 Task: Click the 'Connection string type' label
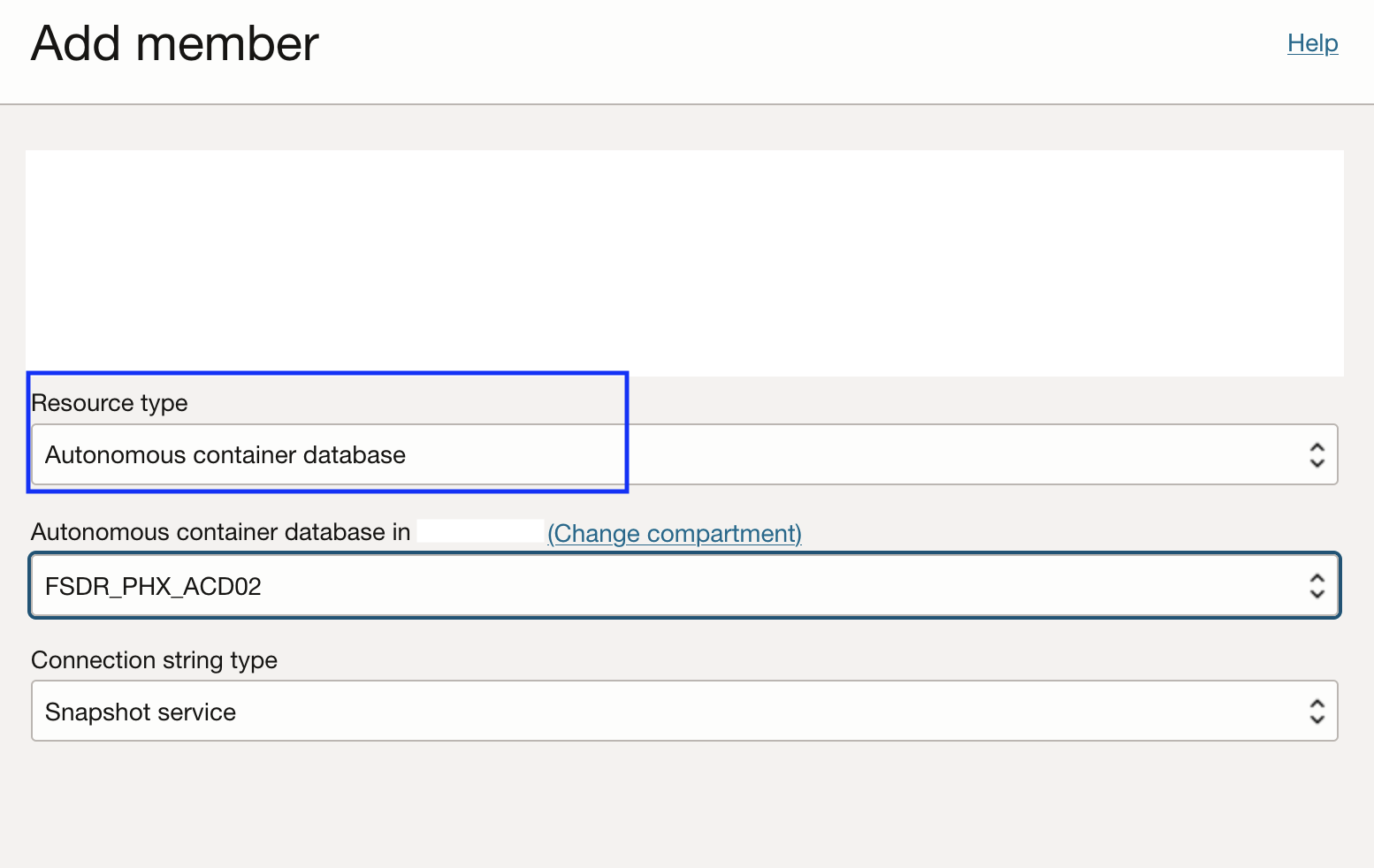pyautogui.click(x=154, y=660)
